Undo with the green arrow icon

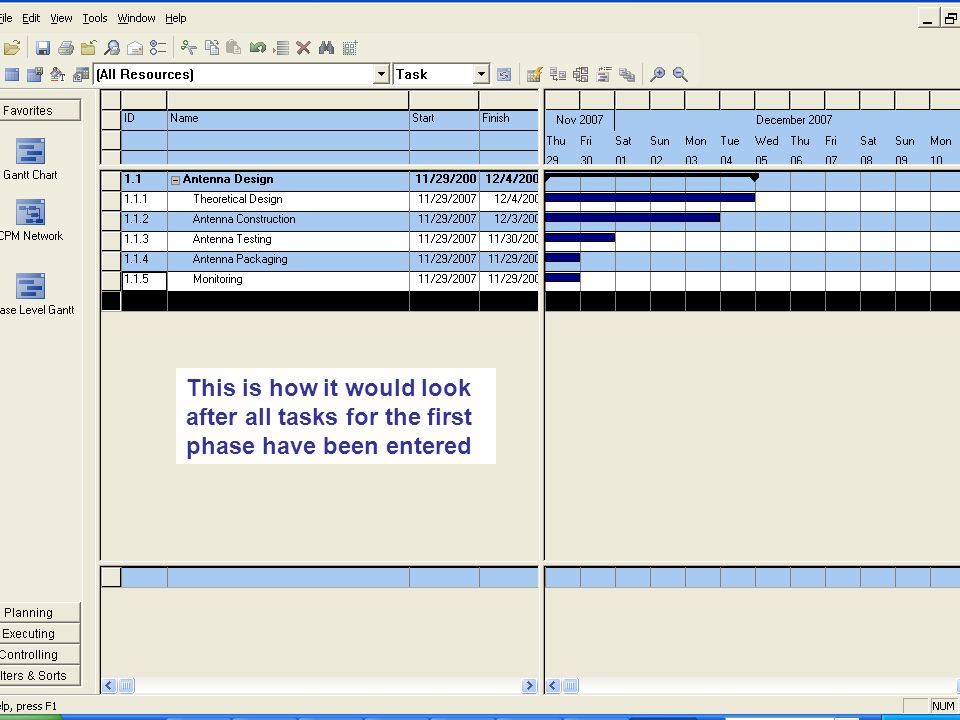click(257, 48)
